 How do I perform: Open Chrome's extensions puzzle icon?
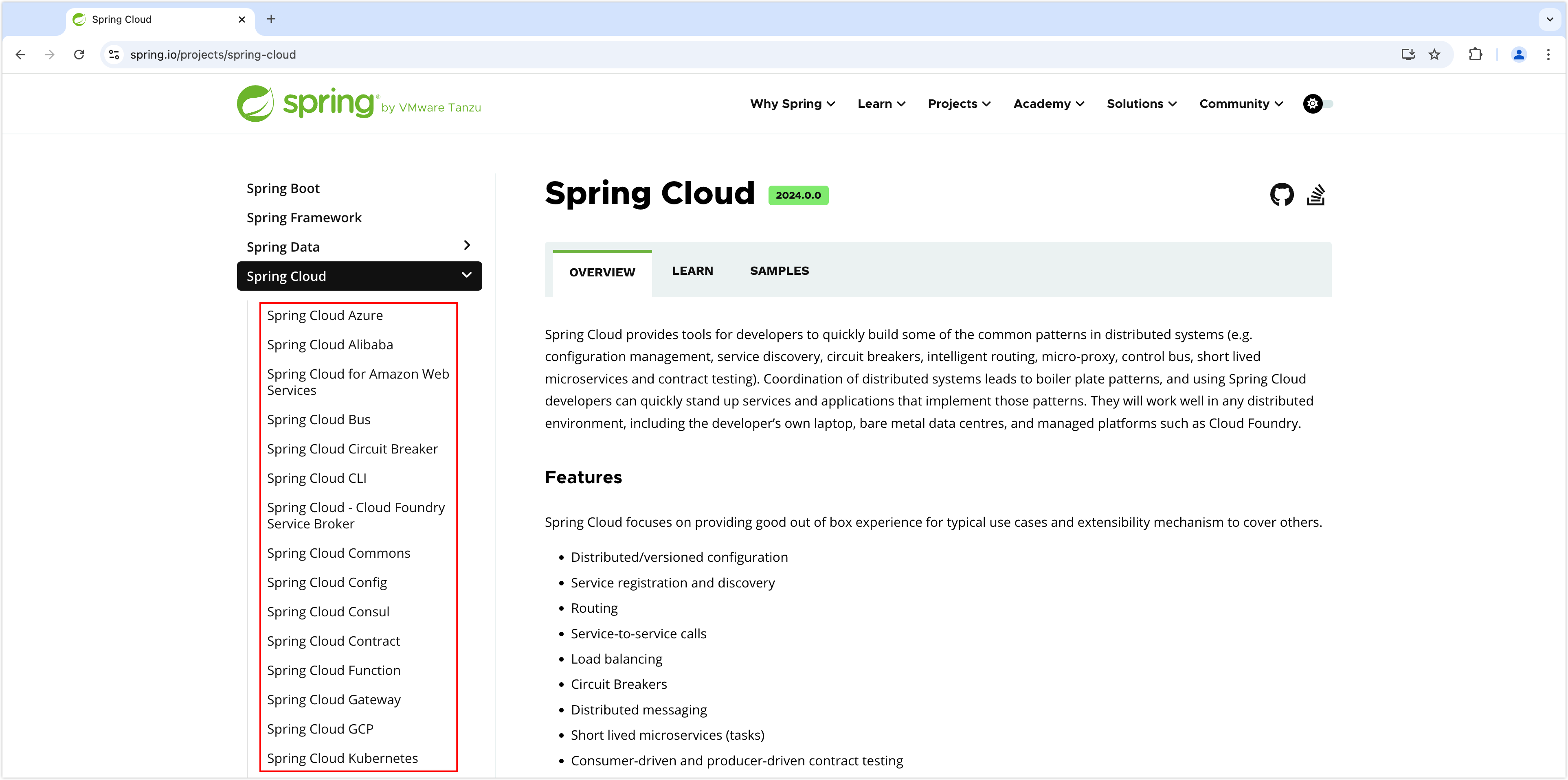[x=1476, y=54]
